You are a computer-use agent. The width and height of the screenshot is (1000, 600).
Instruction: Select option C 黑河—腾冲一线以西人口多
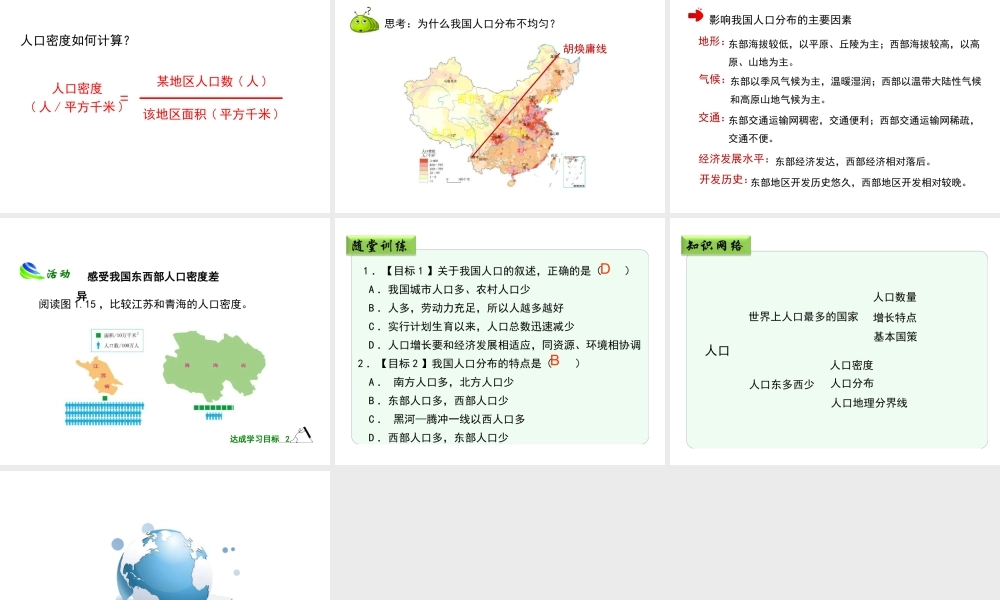click(x=447, y=418)
